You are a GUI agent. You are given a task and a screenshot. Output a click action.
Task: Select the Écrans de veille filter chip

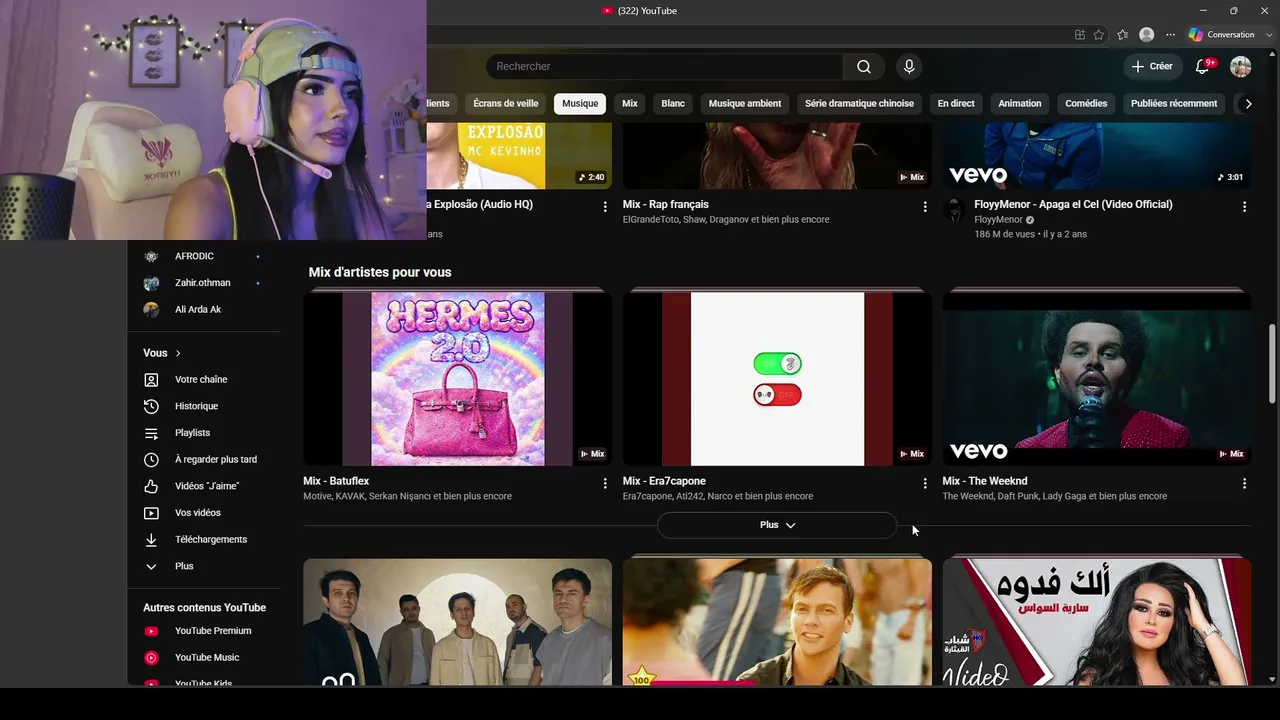tap(506, 104)
